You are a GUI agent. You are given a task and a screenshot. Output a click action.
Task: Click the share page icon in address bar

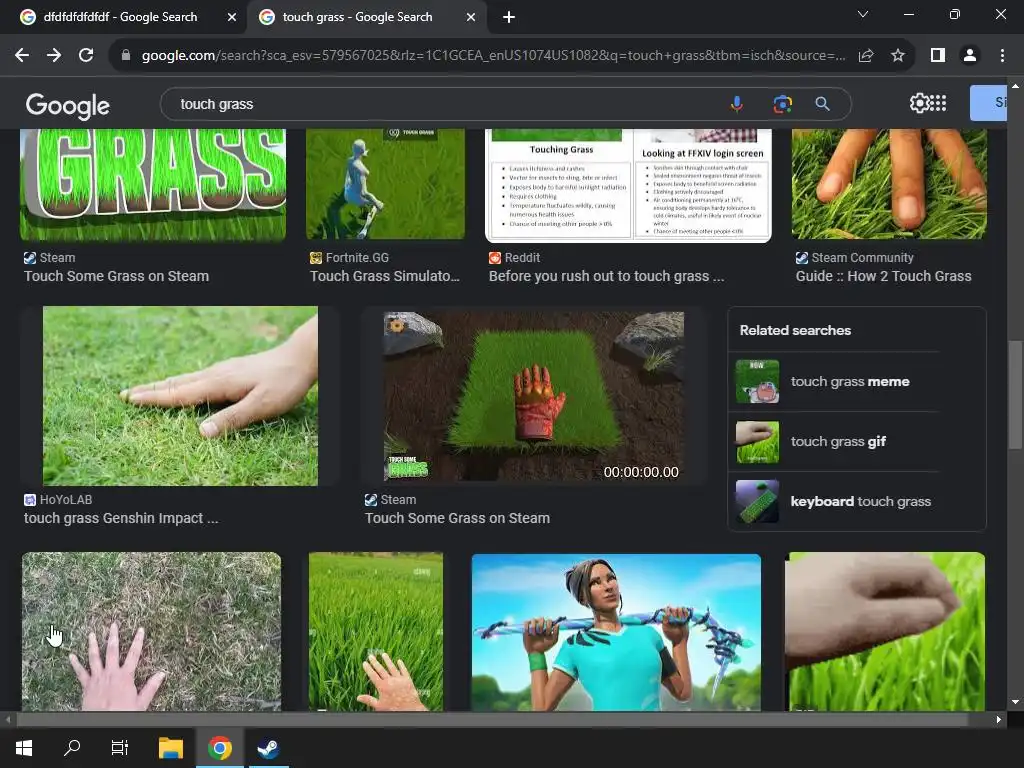click(866, 56)
